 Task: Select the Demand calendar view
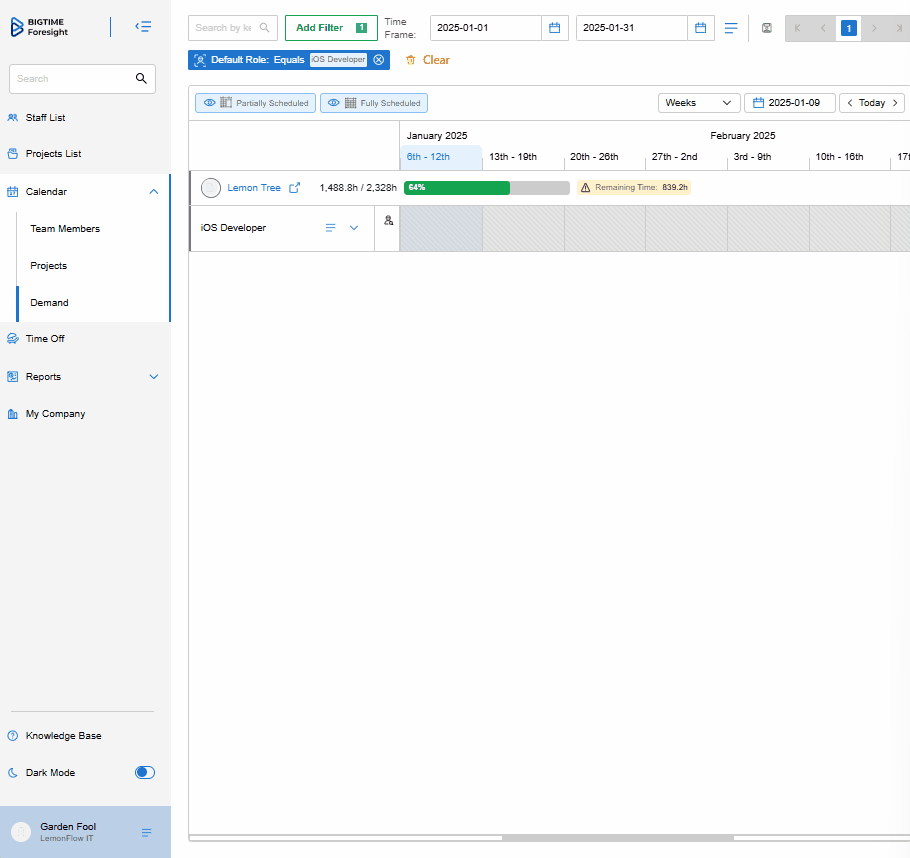point(49,303)
